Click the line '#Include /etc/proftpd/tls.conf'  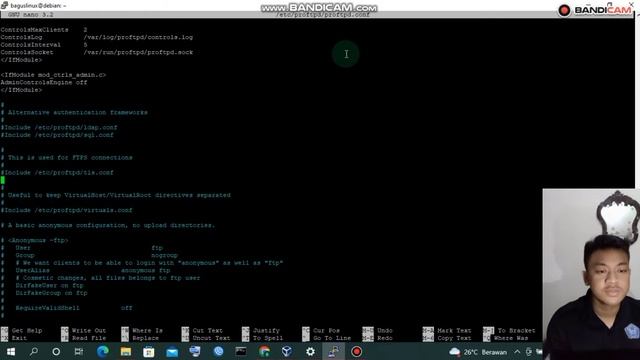pos(57,173)
